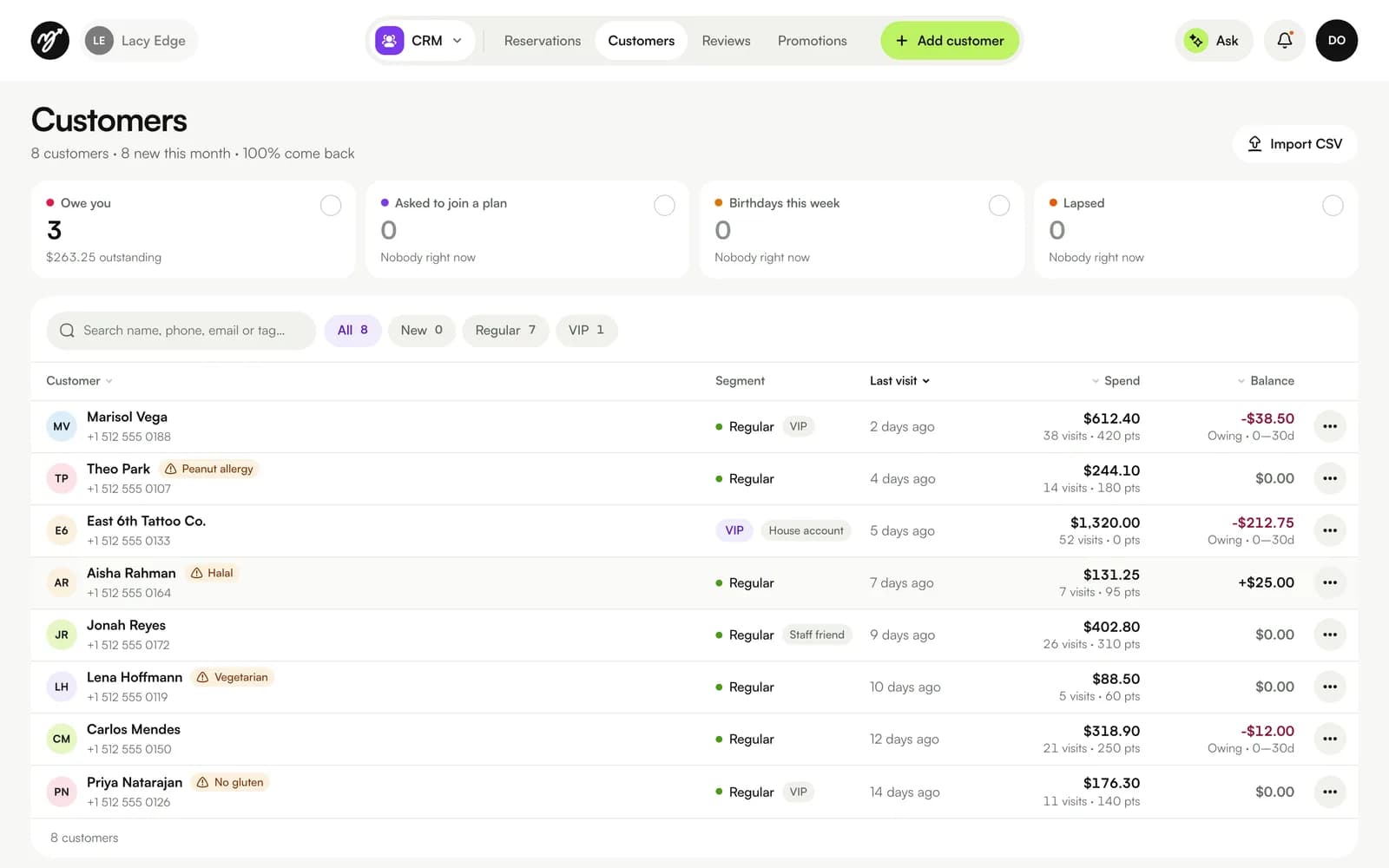Sort by the Balance column
The height and width of the screenshot is (868, 1389).
click(1265, 381)
